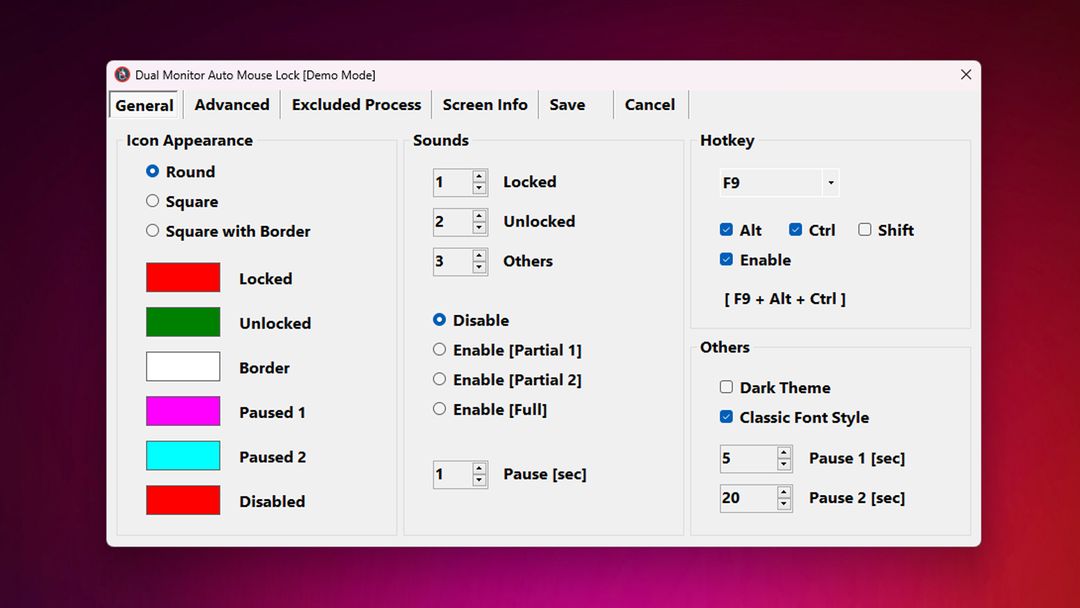This screenshot has height=608, width=1080.
Task: Open the Excluded Process tab
Action: click(356, 105)
